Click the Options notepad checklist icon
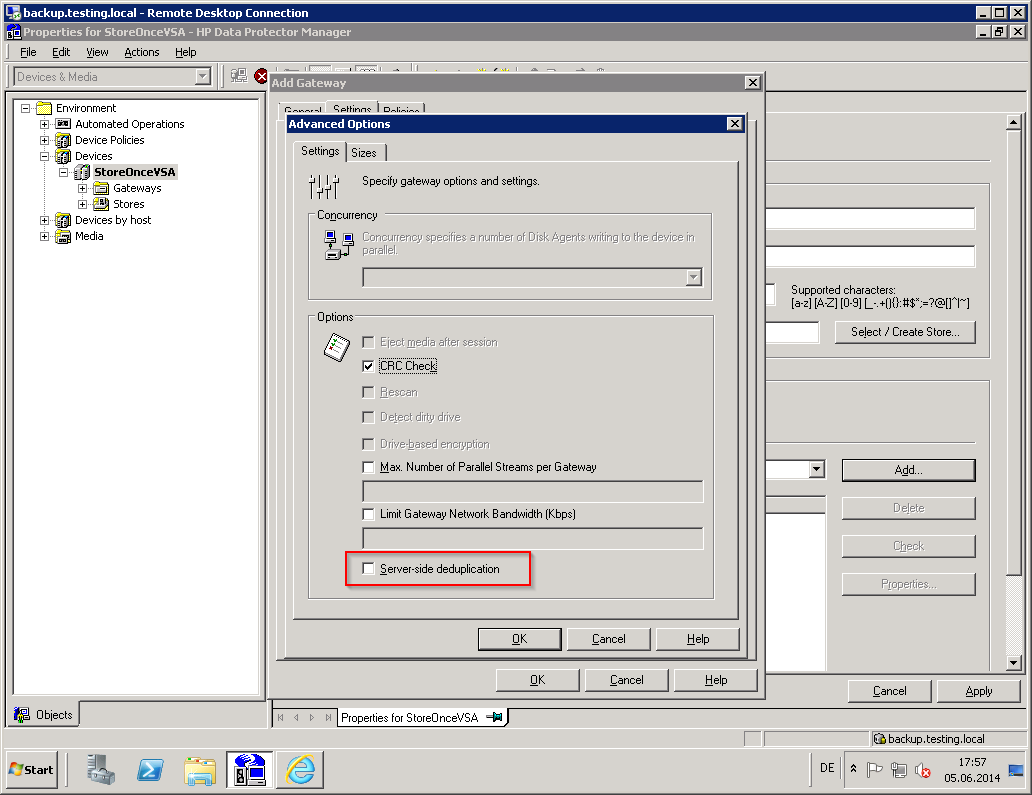The width and height of the screenshot is (1032, 795). coord(337,347)
